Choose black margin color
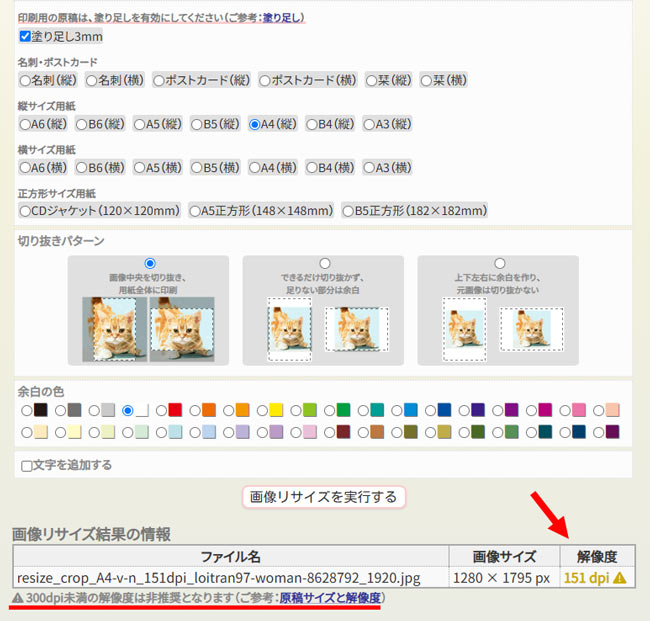 [27, 411]
